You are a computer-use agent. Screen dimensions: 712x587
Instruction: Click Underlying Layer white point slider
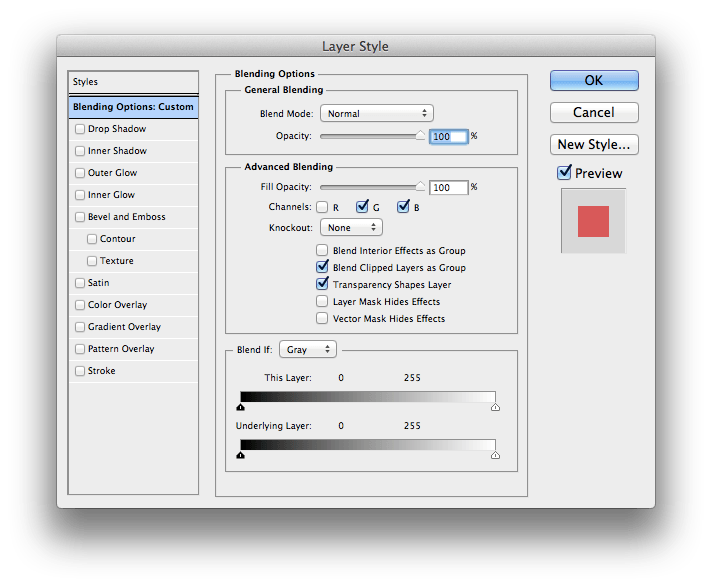(495, 455)
